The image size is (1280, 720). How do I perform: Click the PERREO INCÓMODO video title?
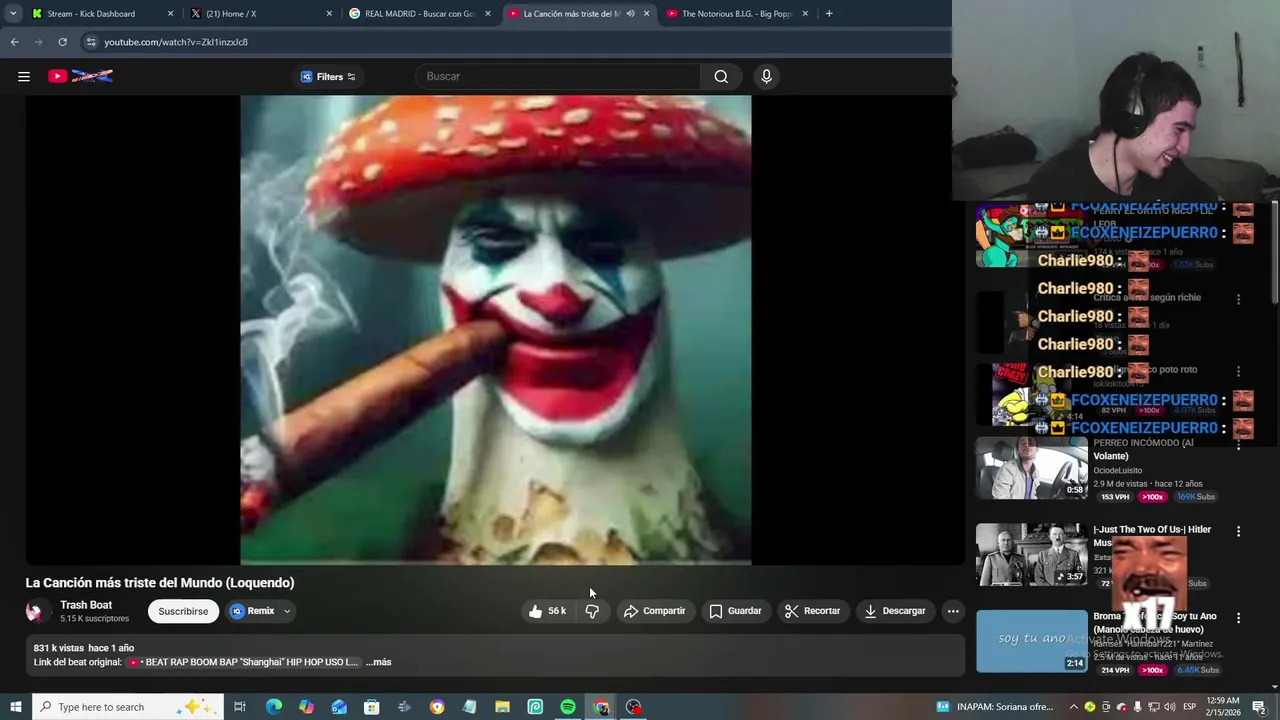(1143, 449)
